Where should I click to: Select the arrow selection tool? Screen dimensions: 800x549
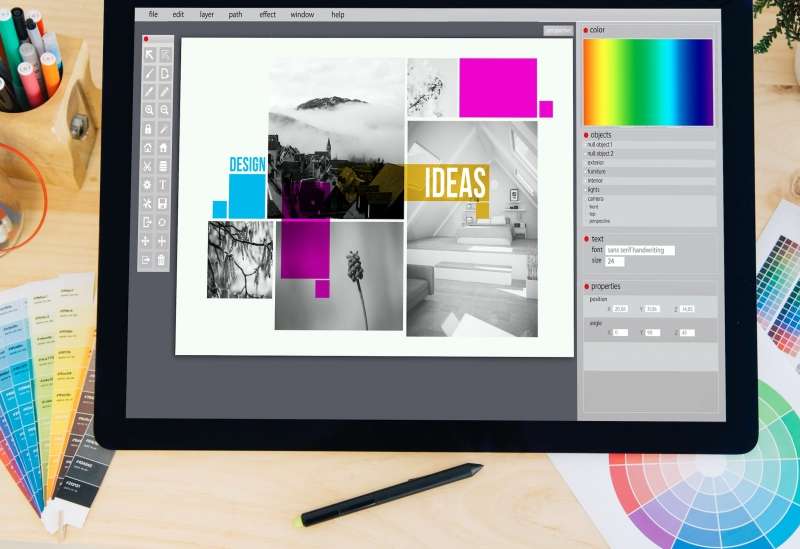click(148, 55)
